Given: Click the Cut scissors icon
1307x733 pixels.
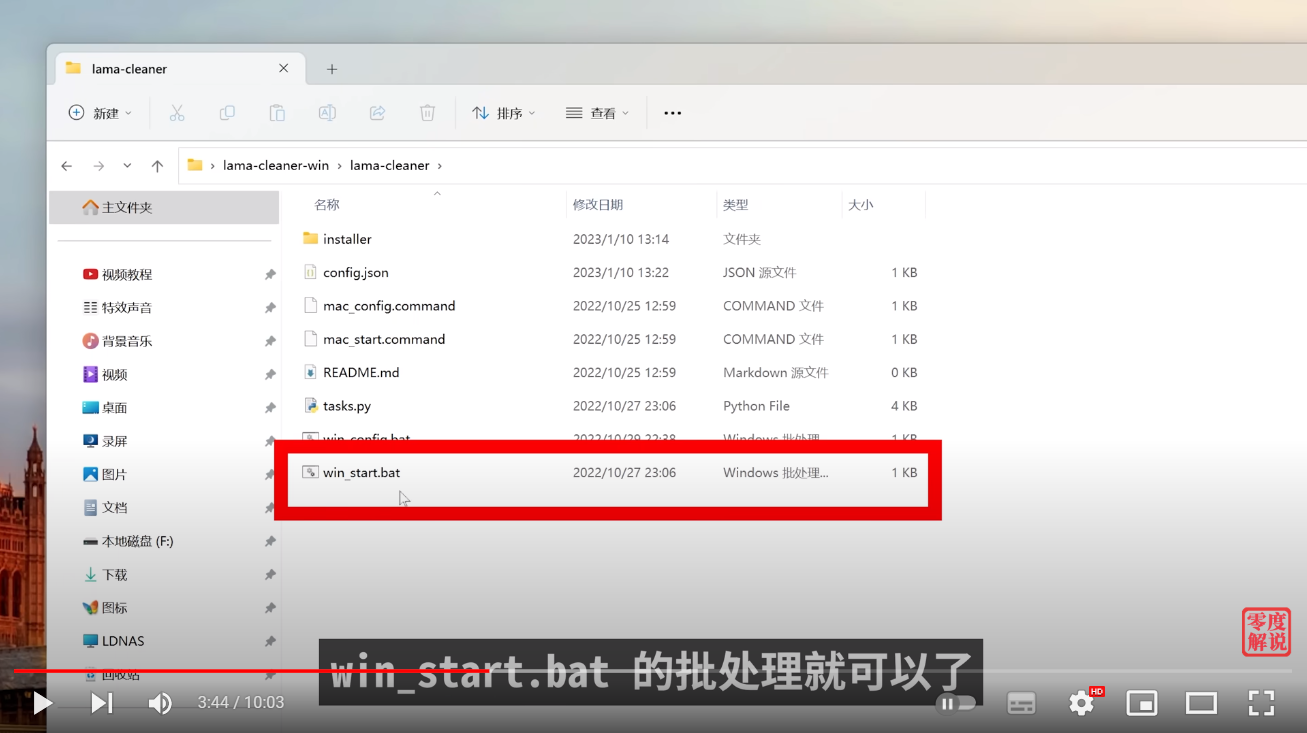Looking at the screenshot, I should click(177, 113).
